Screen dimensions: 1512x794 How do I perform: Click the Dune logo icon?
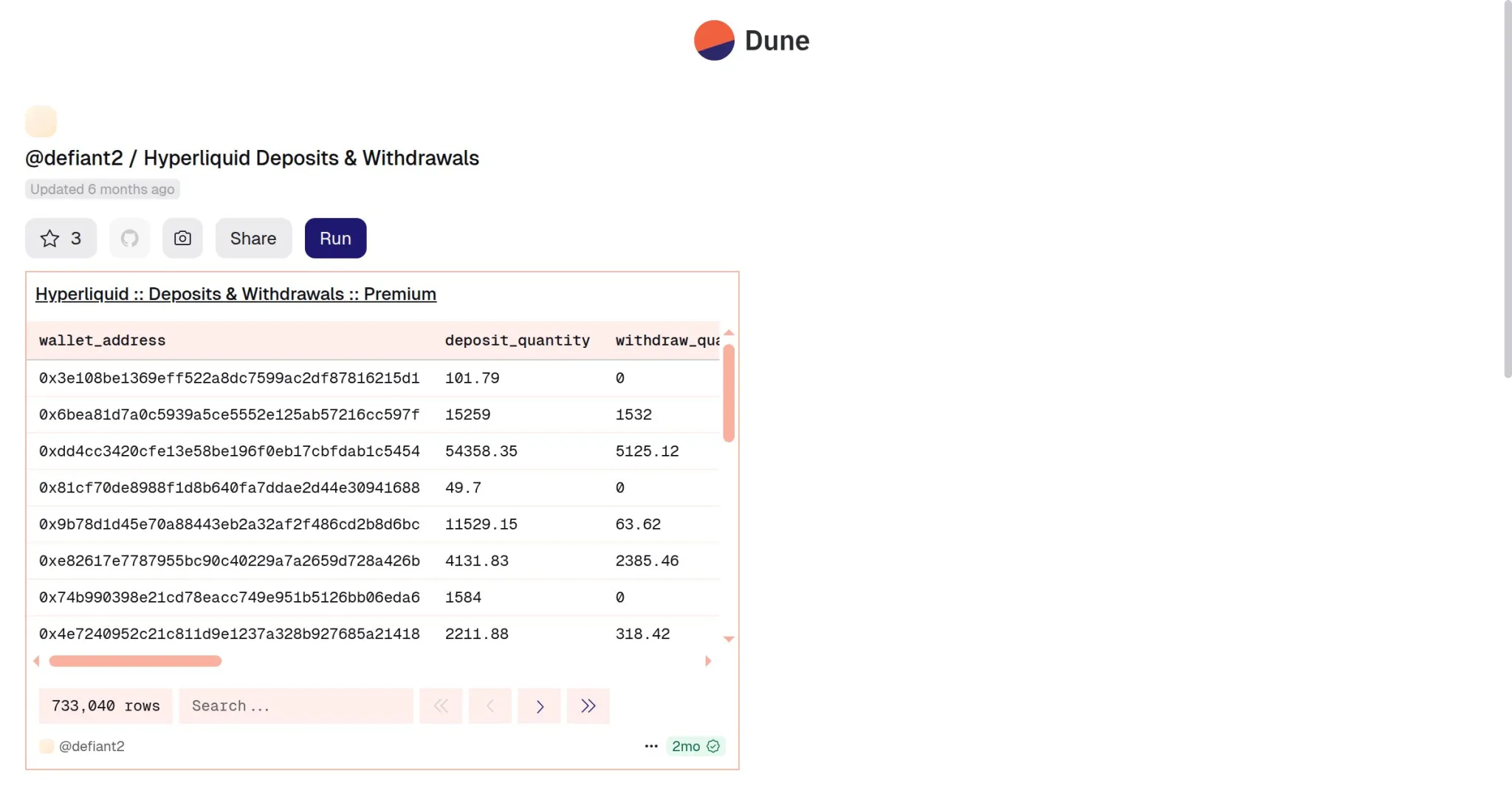click(x=714, y=41)
